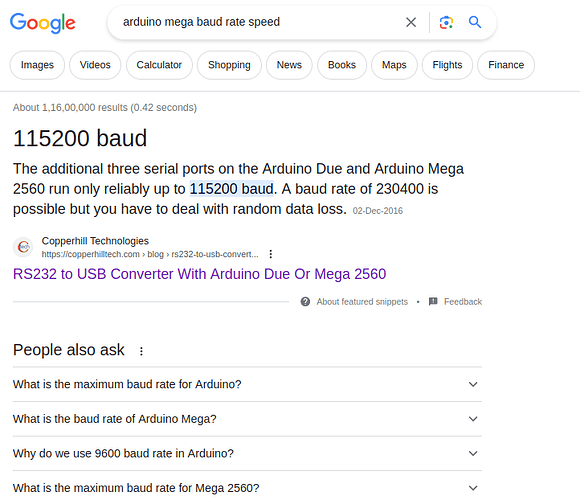Open three-dot menu next to People also ask
This screenshot has height=500, width=580.
(x=141, y=351)
